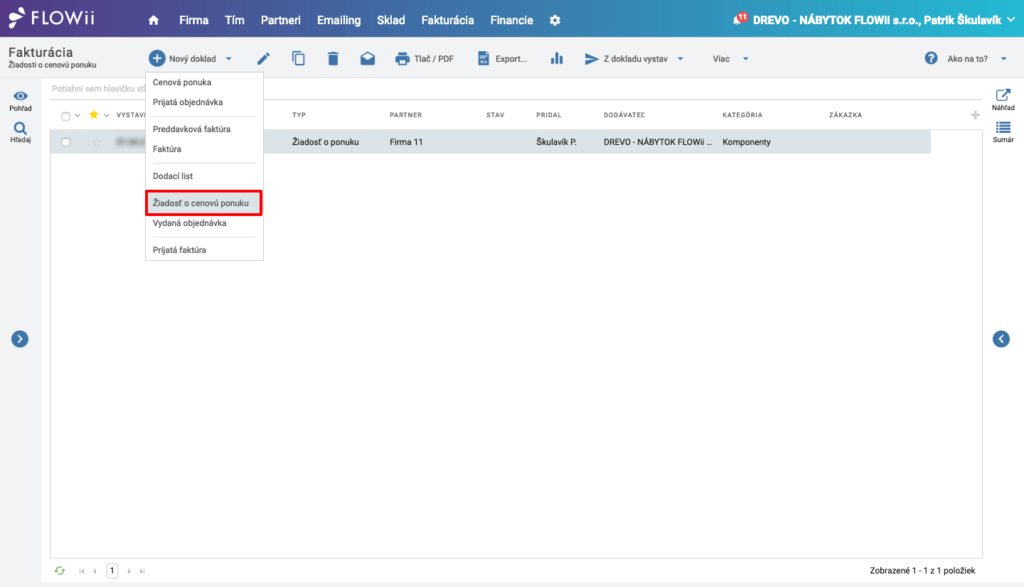Open the user account dropdown chevron
The height and width of the screenshot is (587, 1024).
1011,20
